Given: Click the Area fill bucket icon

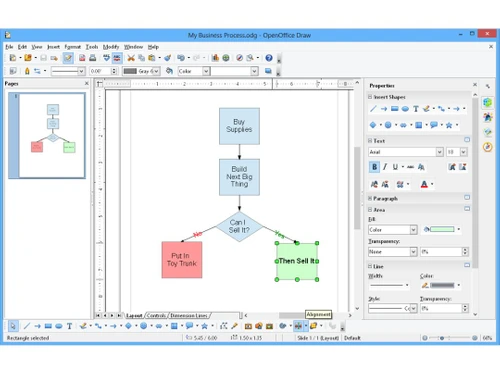Looking at the screenshot, I should click(169, 71).
